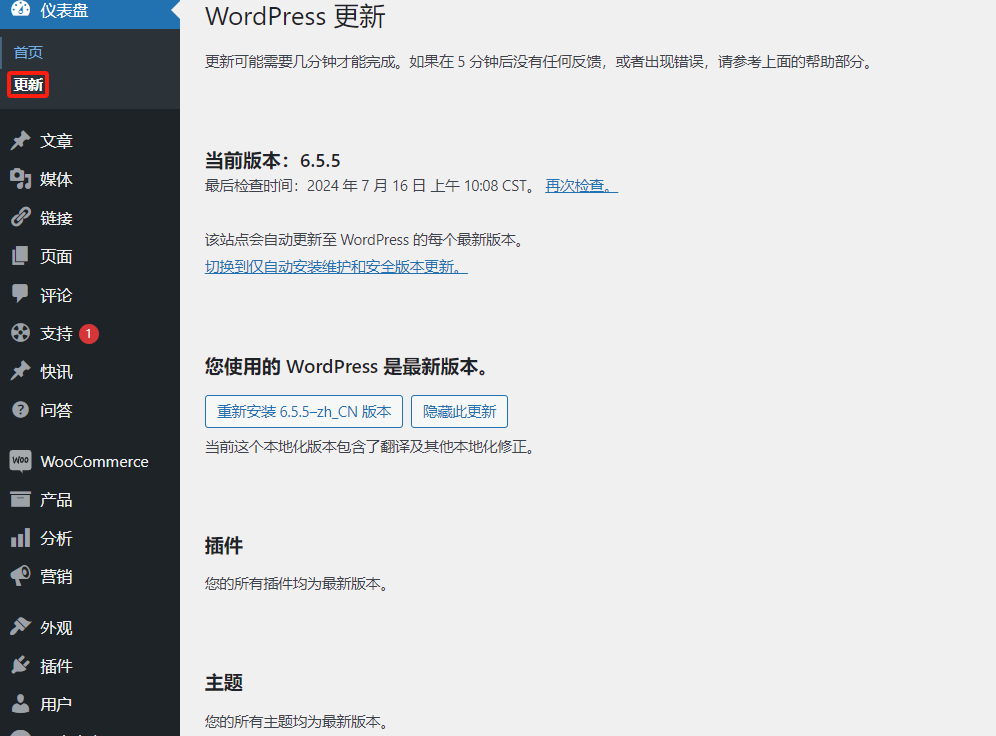996x736 pixels.
Task: Click the 重新安装 6.5.5–zh_CN 版本 button
Action: coord(304,412)
